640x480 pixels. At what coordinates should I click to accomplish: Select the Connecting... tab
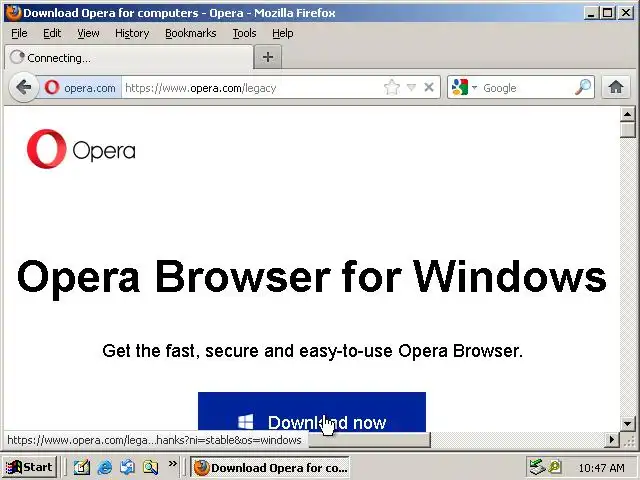click(x=129, y=58)
